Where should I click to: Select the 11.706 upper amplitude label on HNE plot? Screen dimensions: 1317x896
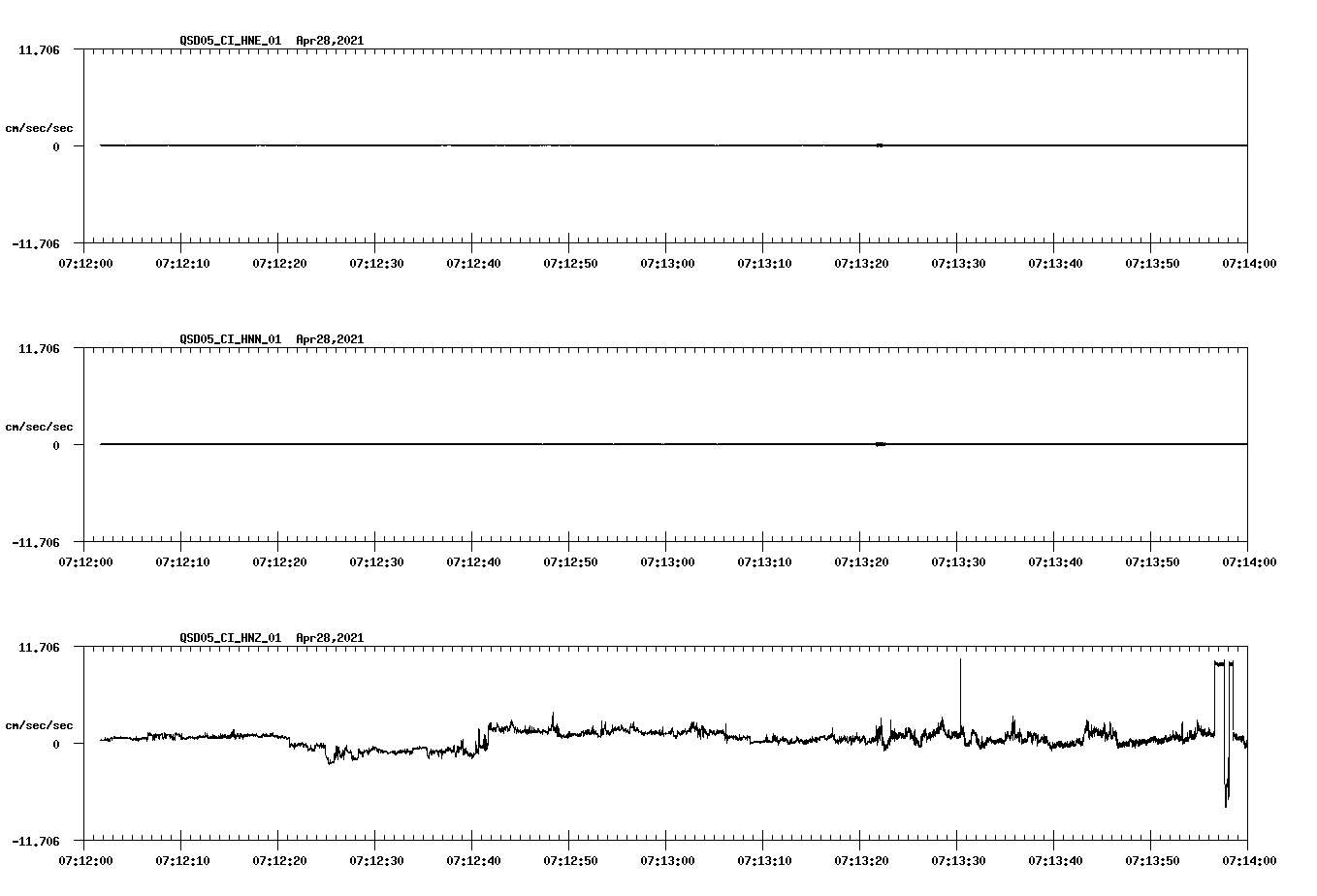[x=39, y=48]
